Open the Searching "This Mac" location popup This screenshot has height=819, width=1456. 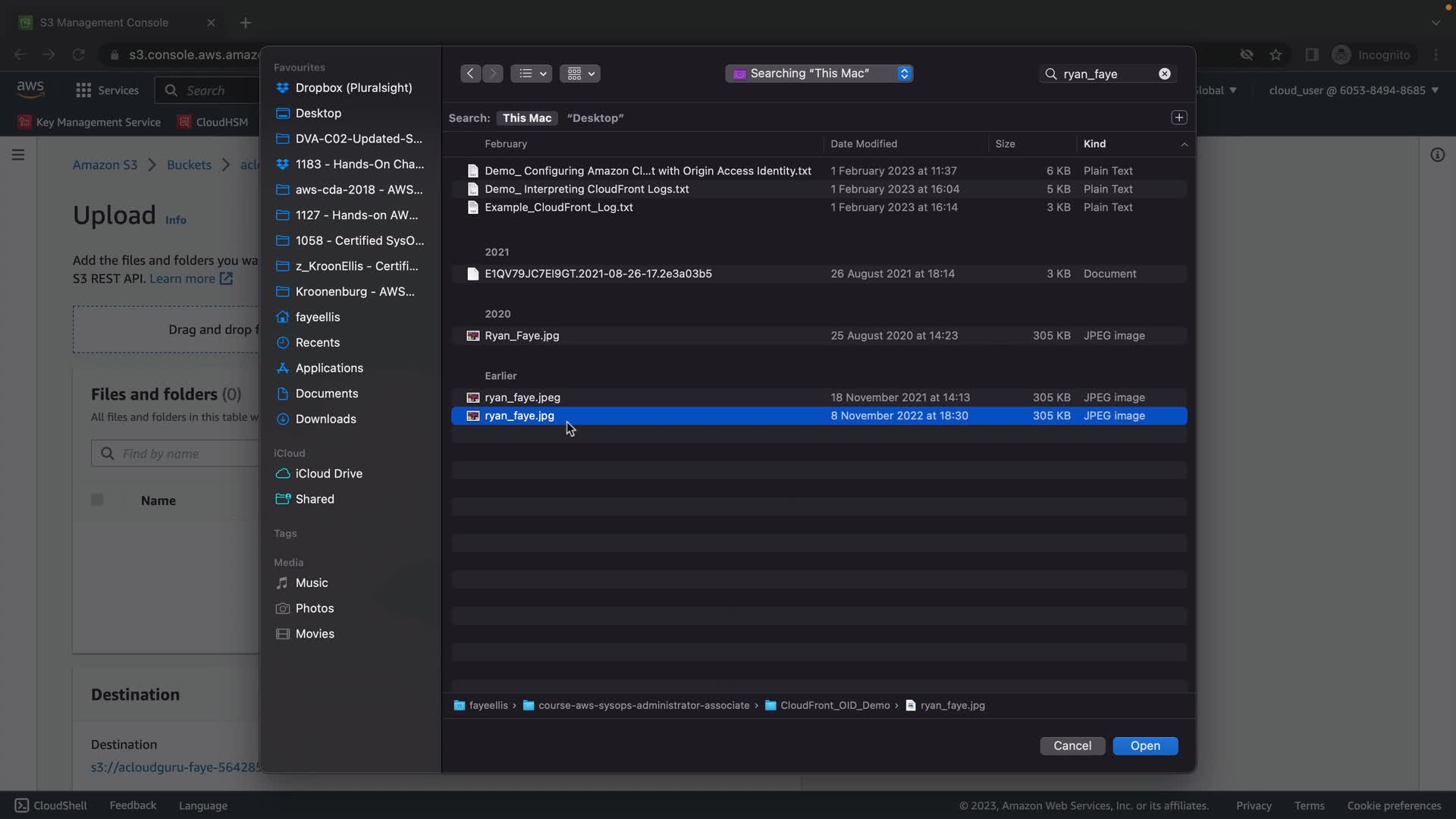coord(818,74)
